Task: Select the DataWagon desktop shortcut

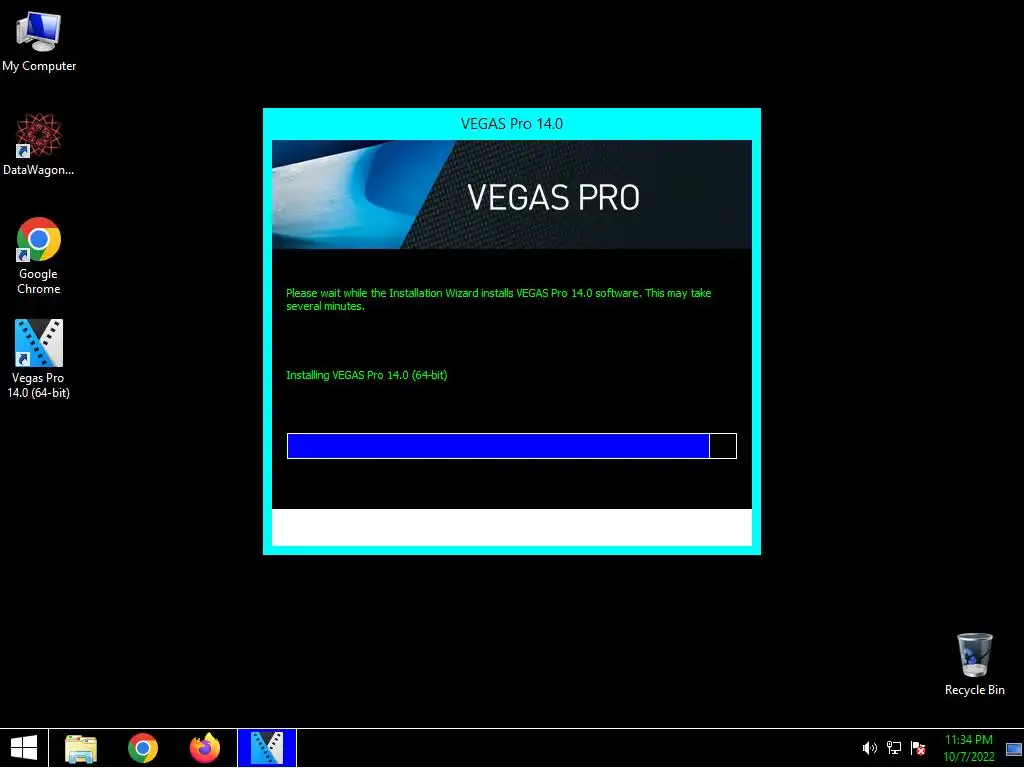Action: click(x=39, y=144)
